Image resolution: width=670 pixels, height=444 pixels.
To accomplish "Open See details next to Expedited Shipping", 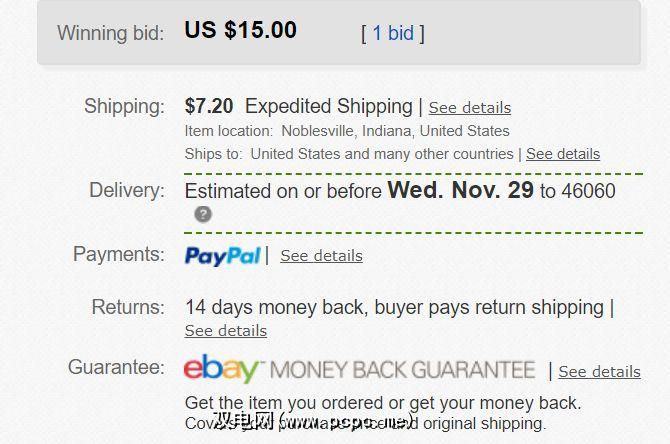I will point(469,107).
